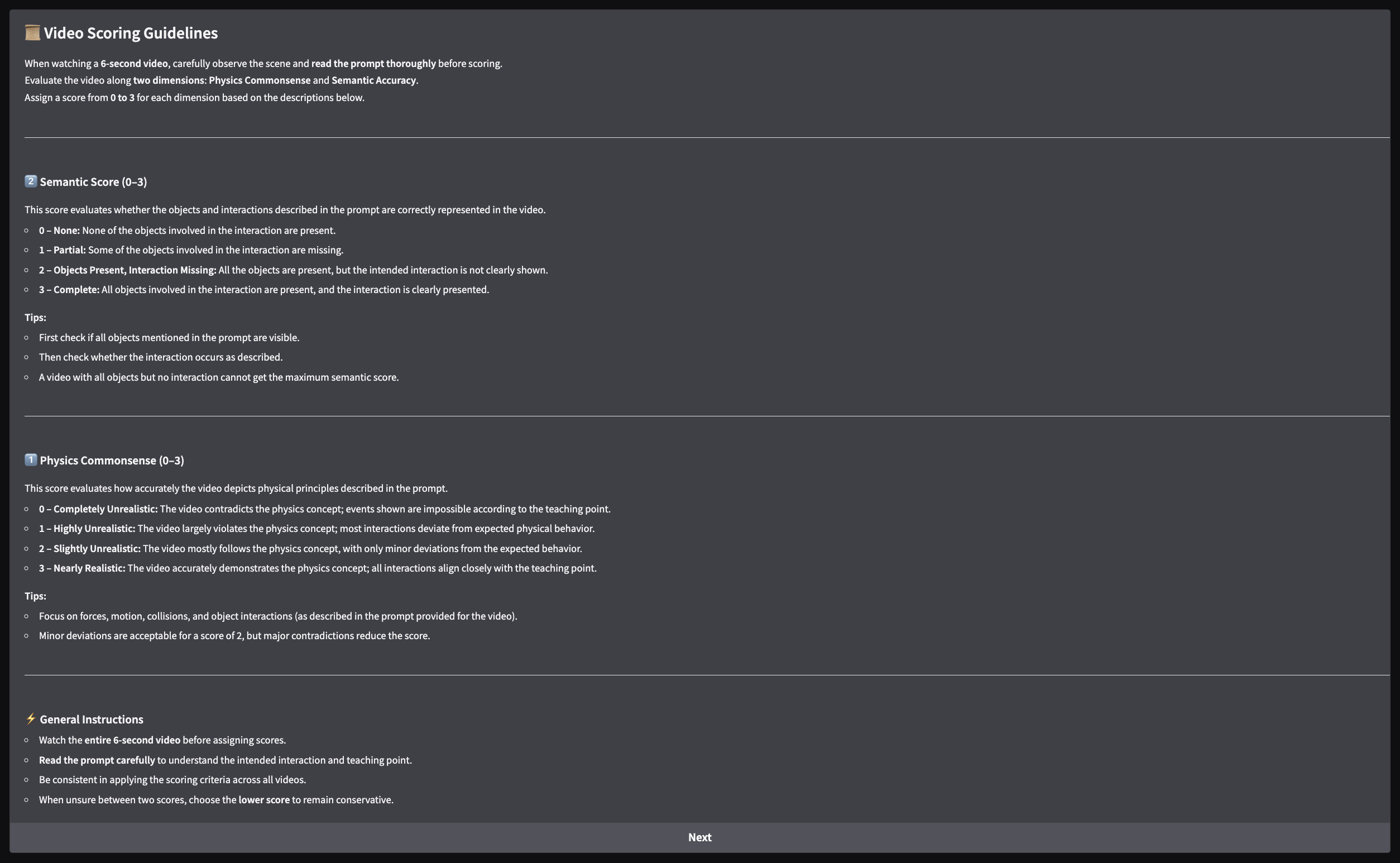
Task: Click the Semantic Score (0–3) heading
Action: point(93,182)
